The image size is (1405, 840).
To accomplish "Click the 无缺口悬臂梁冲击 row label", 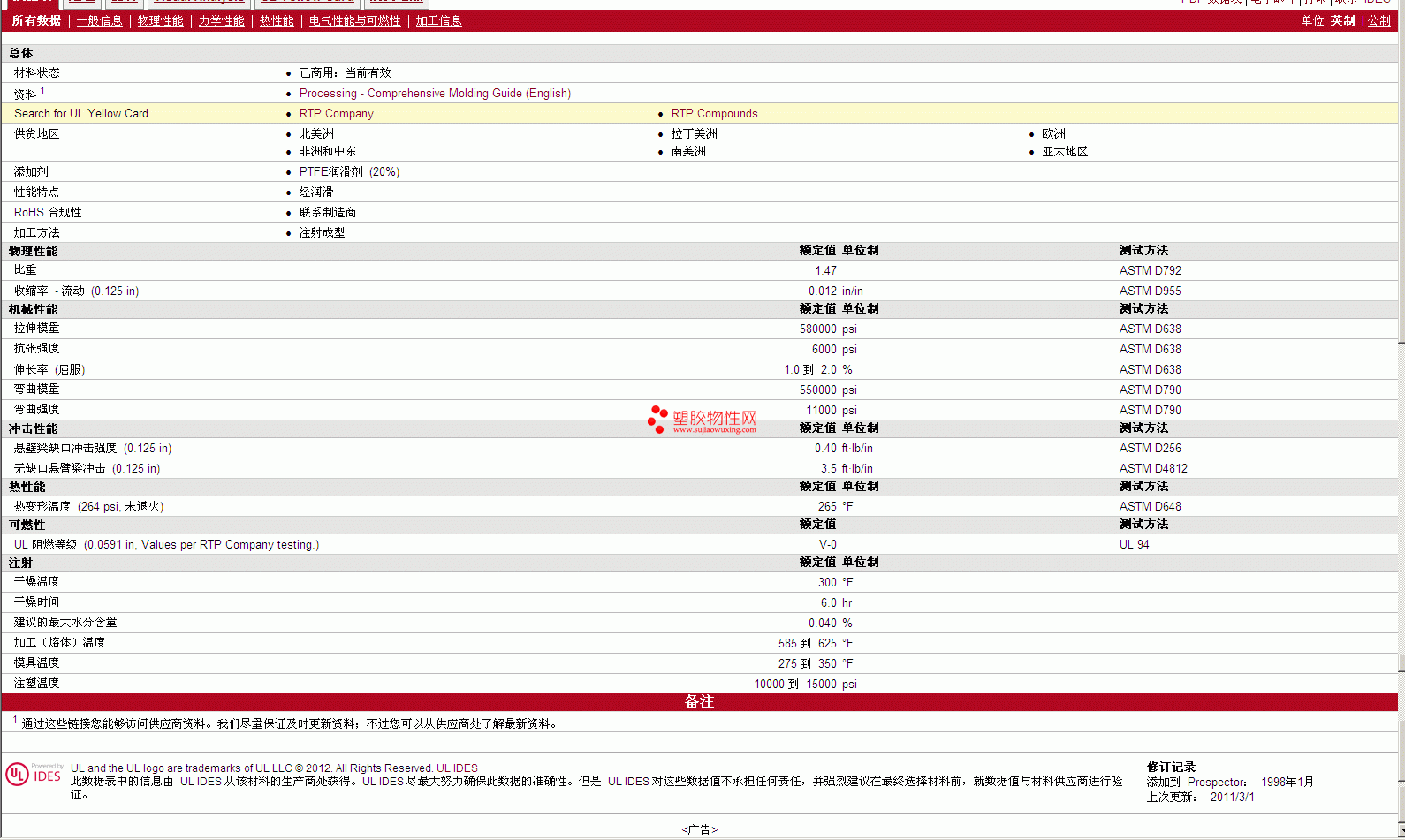I will [87, 469].
